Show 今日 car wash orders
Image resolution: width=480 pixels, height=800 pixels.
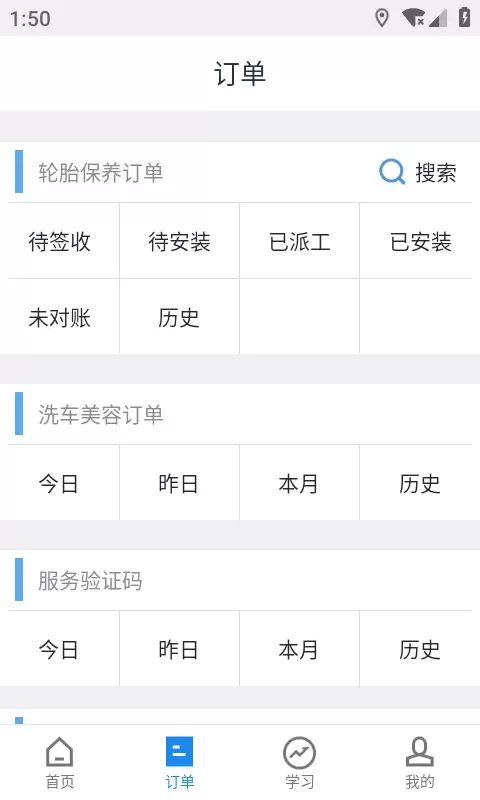[60, 483]
